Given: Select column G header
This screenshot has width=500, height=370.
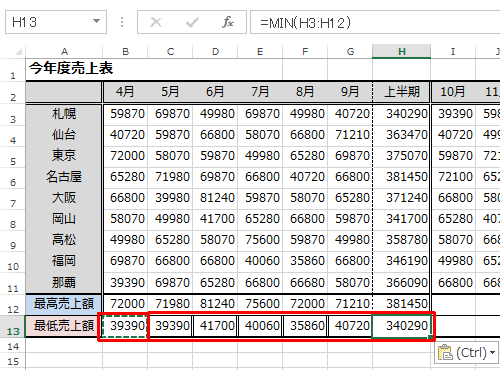Looking at the screenshot, I should click(x=350, y=52).
